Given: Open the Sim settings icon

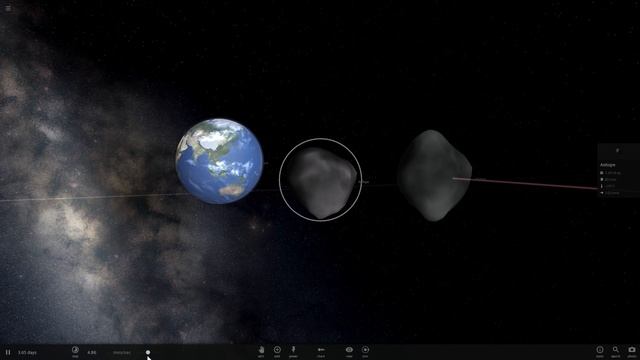Looking at the screenshot, I should (365, 350).
